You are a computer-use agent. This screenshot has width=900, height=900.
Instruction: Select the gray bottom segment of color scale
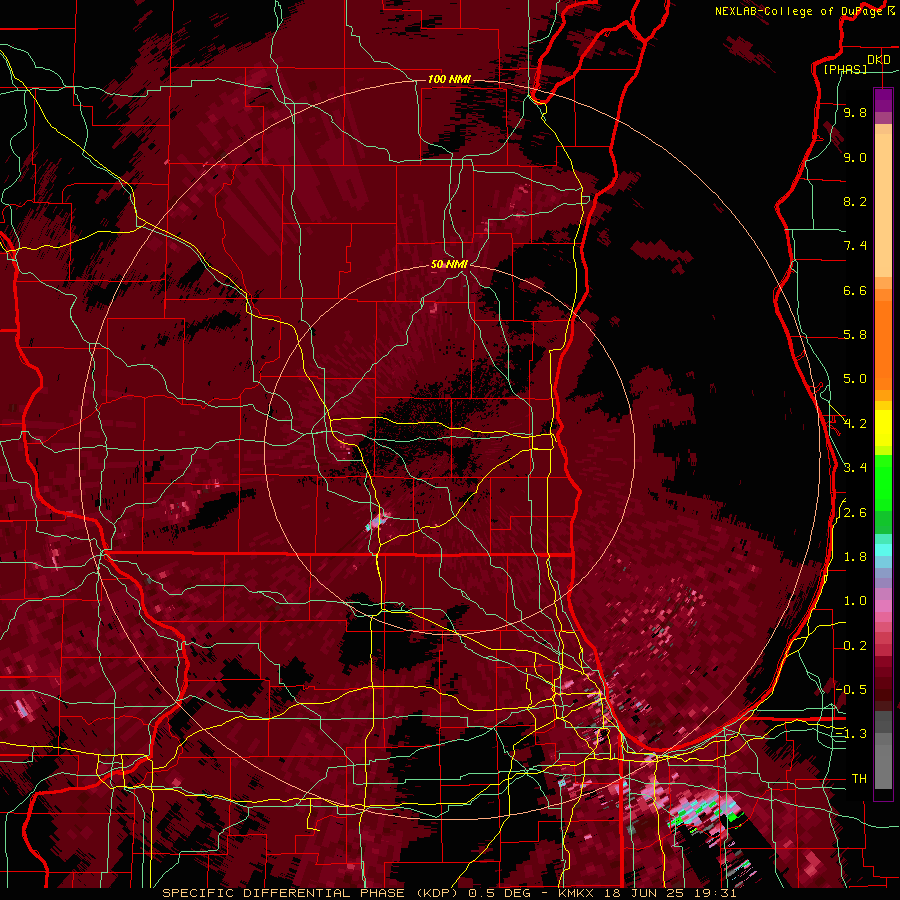[883, 757]
